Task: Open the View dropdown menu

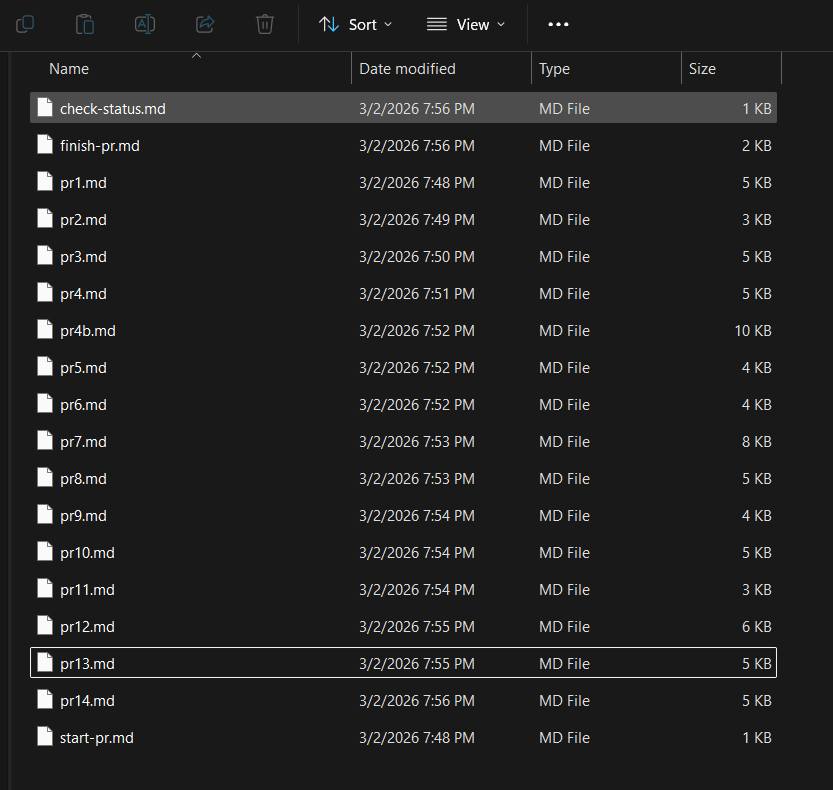Action: [466, 24]
